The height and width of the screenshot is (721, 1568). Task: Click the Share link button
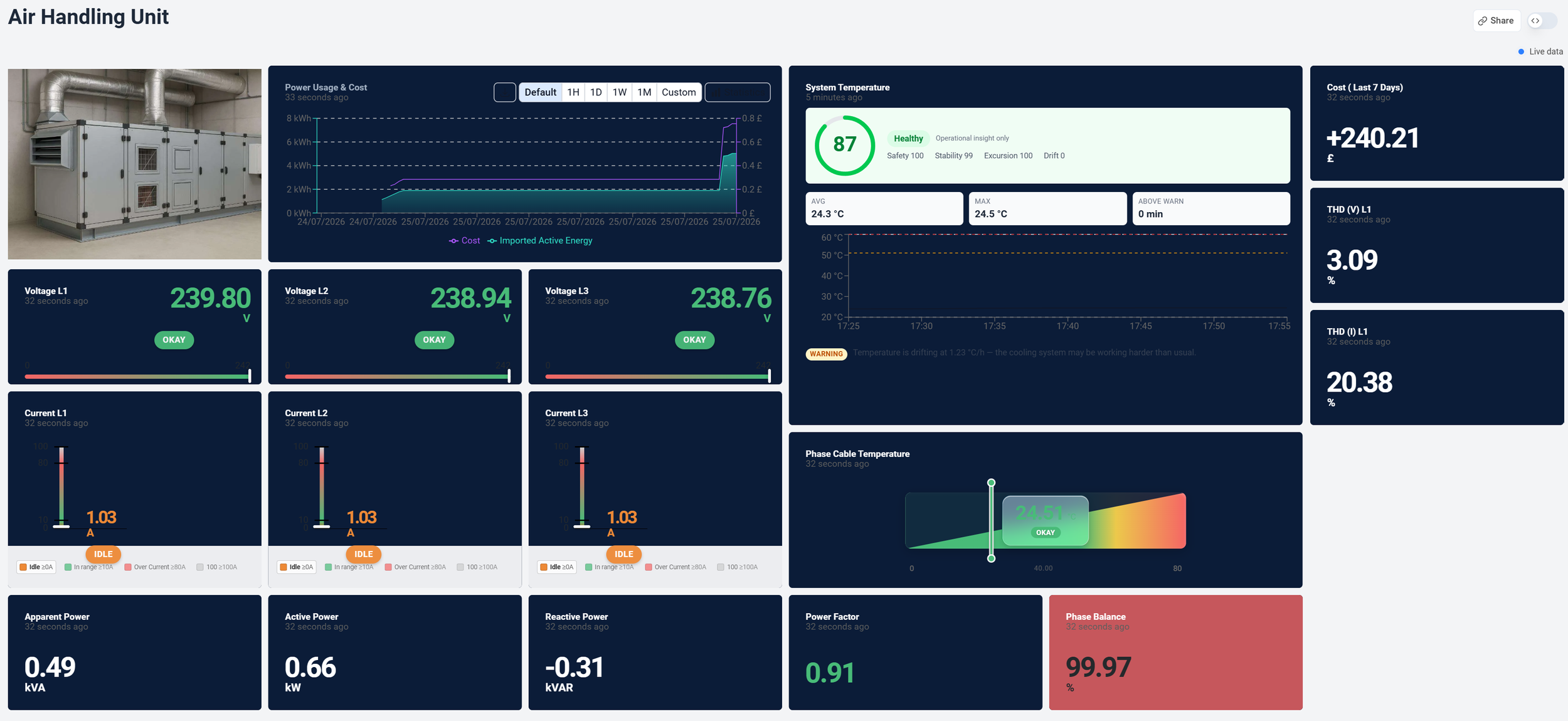pyautogui.click(x=1496, y=21)
